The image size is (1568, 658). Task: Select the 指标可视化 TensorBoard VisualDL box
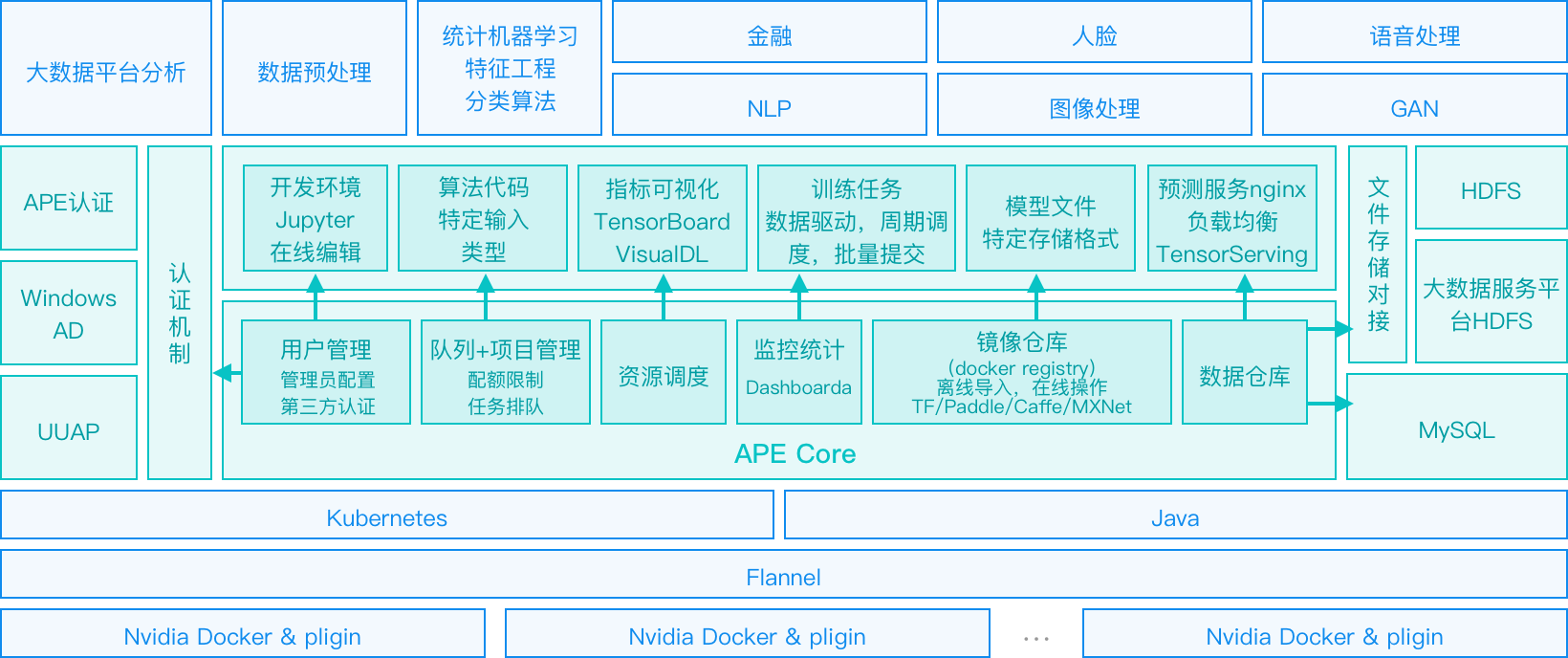(x=663, y=218)
